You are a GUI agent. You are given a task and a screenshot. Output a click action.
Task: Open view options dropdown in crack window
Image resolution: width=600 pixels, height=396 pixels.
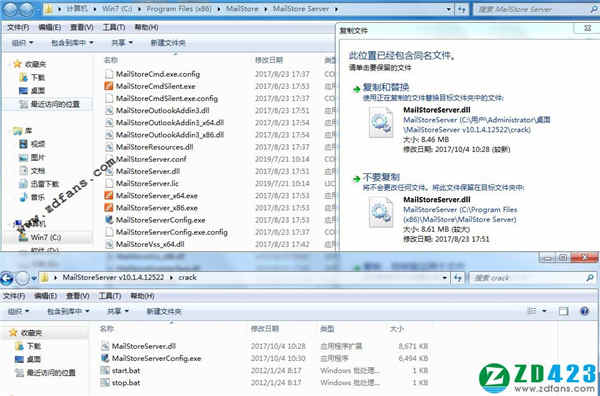pyautogui.click(x=544, y=311)
